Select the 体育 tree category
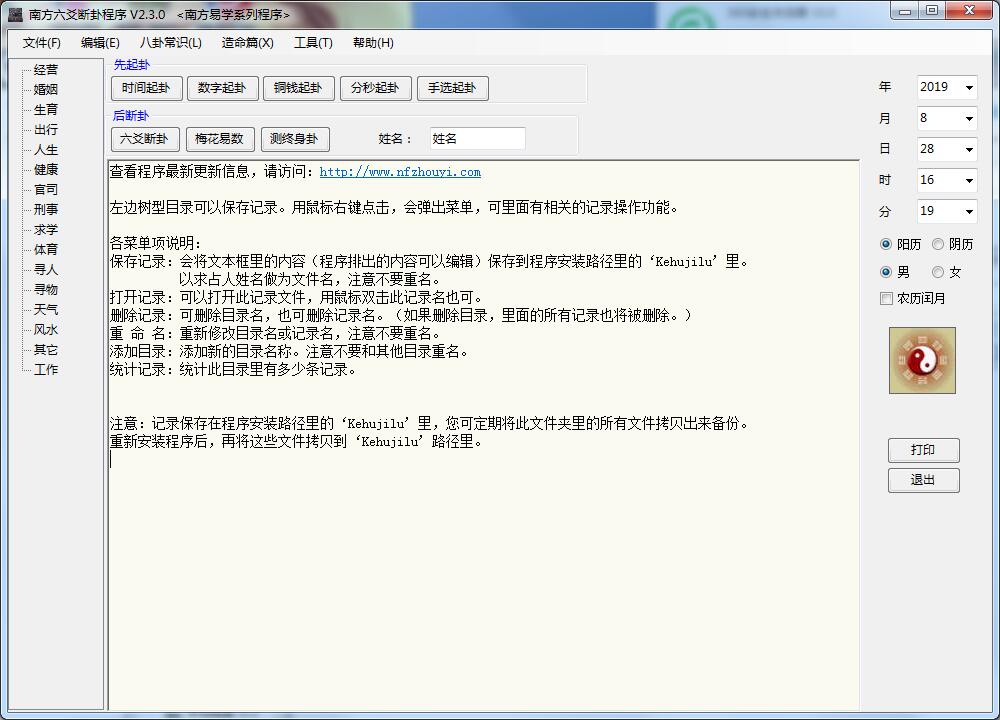 [x=45, y=249]
